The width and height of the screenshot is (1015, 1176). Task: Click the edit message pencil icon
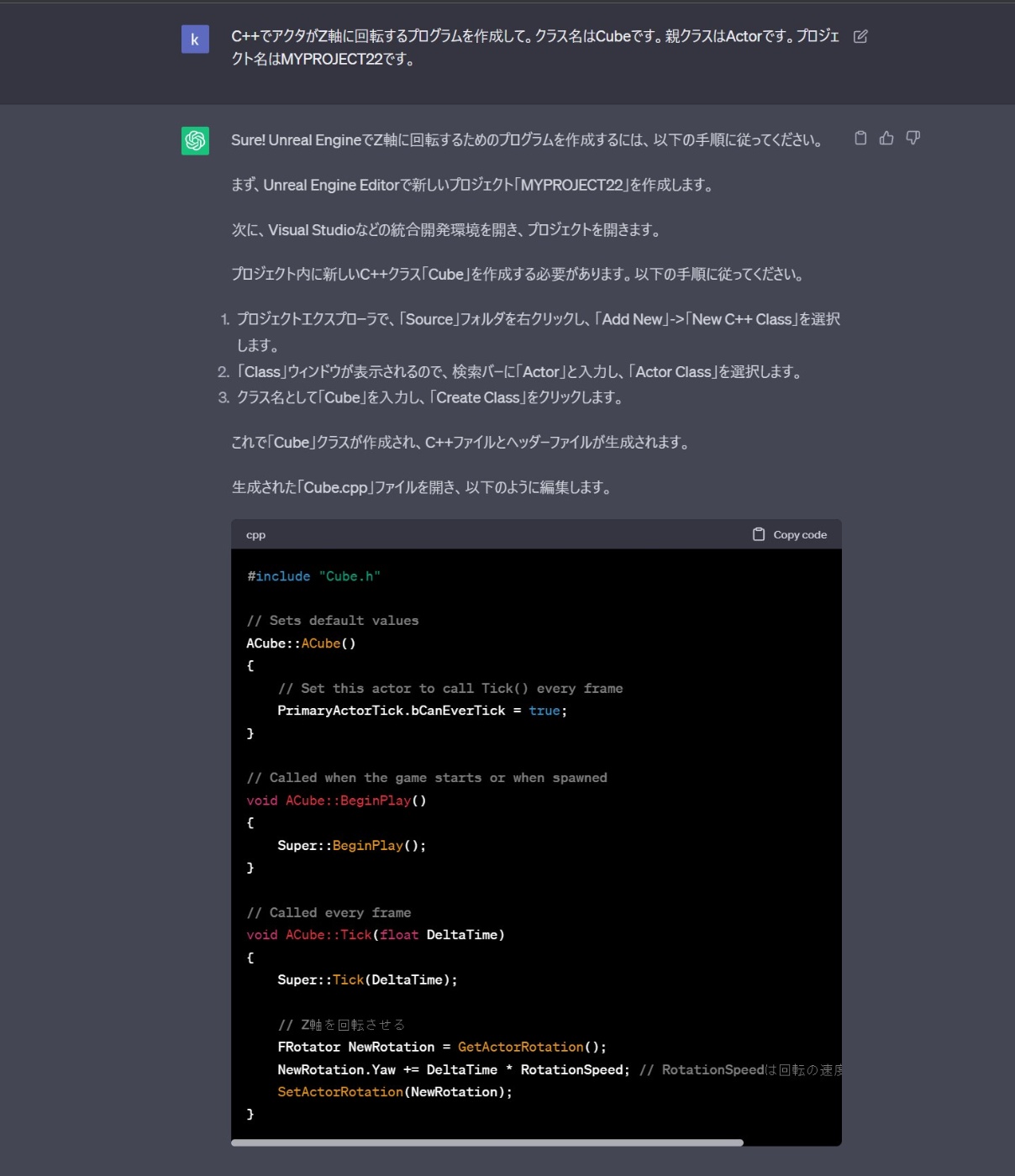[860, 36]
